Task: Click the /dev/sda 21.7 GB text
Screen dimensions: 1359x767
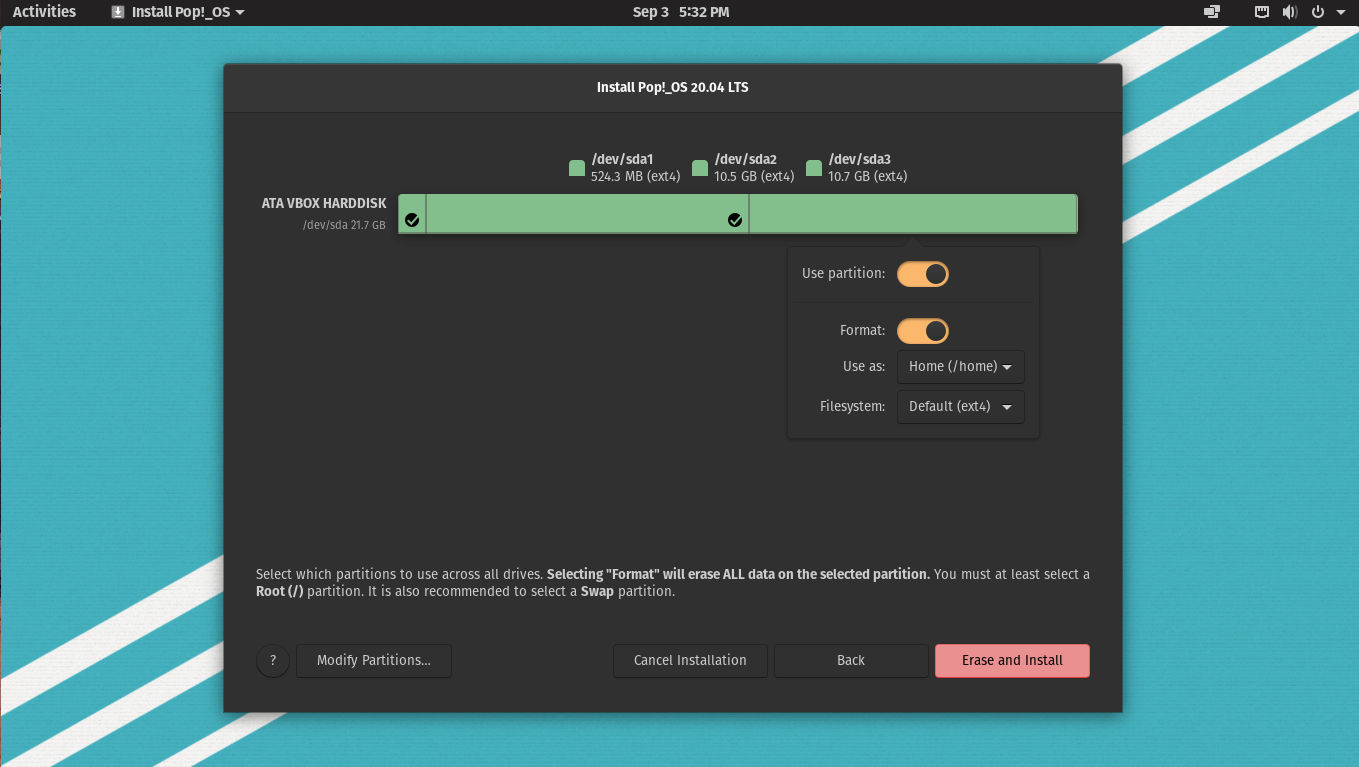Action: click(344, 225)
